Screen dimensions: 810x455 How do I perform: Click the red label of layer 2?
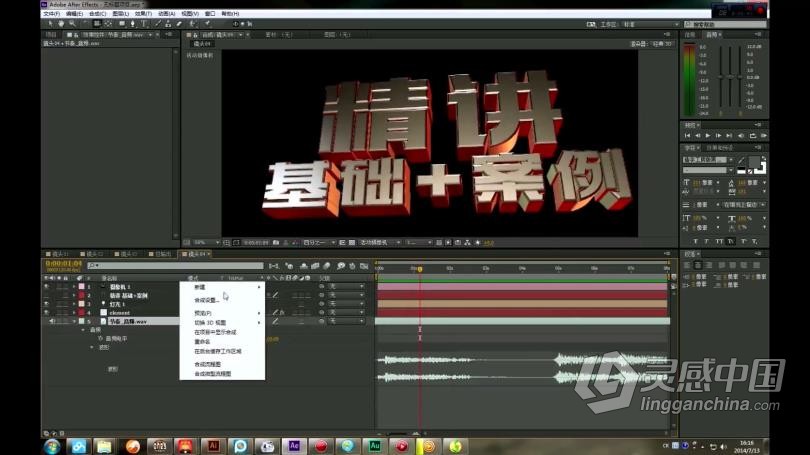[x=82, y=295]
